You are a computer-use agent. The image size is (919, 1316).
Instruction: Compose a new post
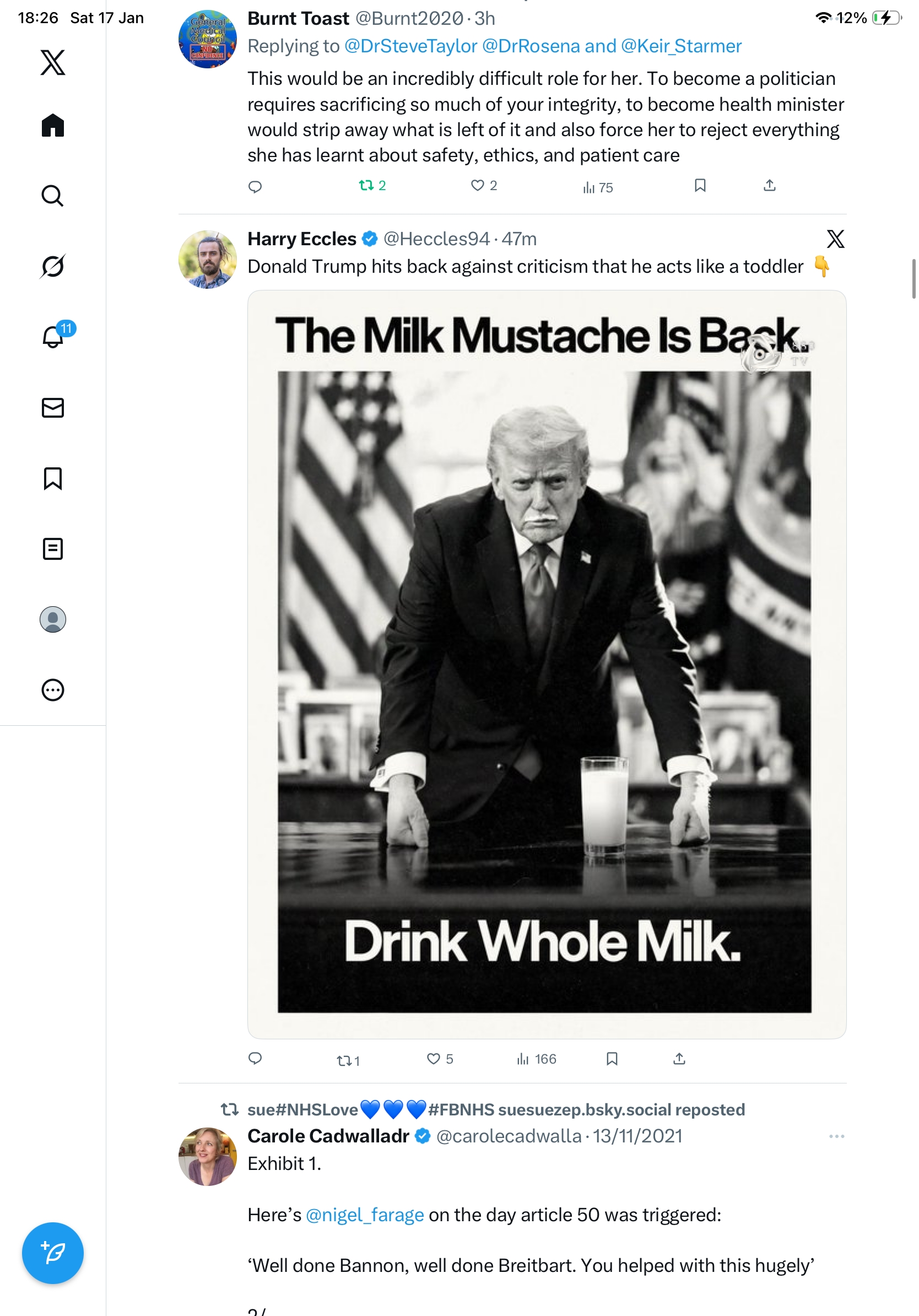(53, 1253)
